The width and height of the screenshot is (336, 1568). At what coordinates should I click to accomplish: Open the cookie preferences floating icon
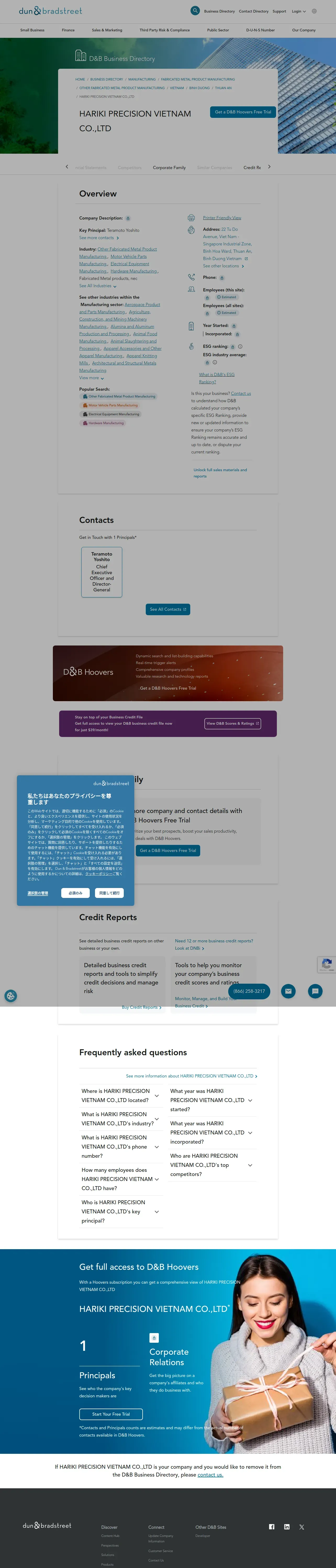pos(10,996)
